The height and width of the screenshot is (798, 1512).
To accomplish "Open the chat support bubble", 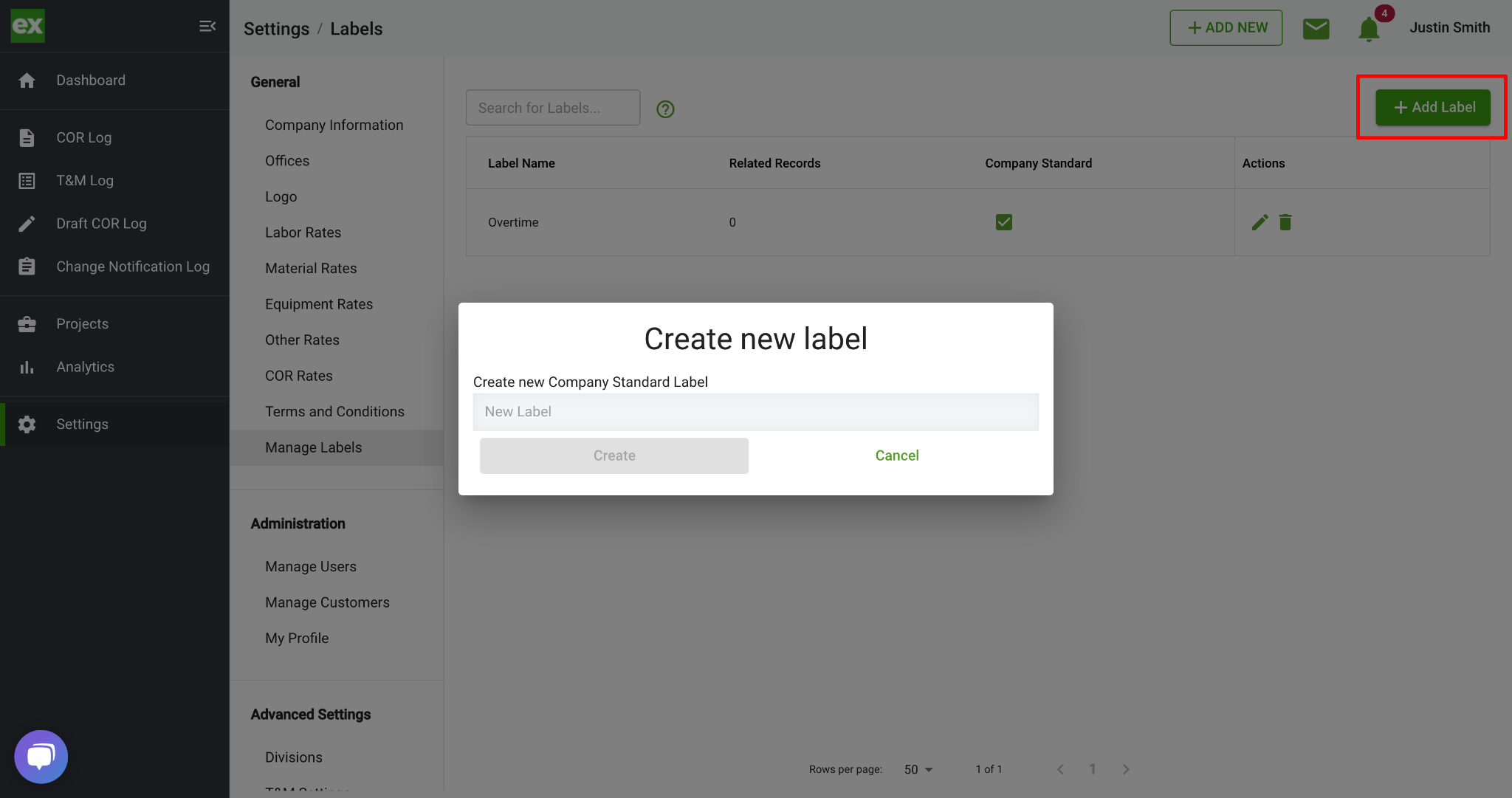I will tap(41, 757).
